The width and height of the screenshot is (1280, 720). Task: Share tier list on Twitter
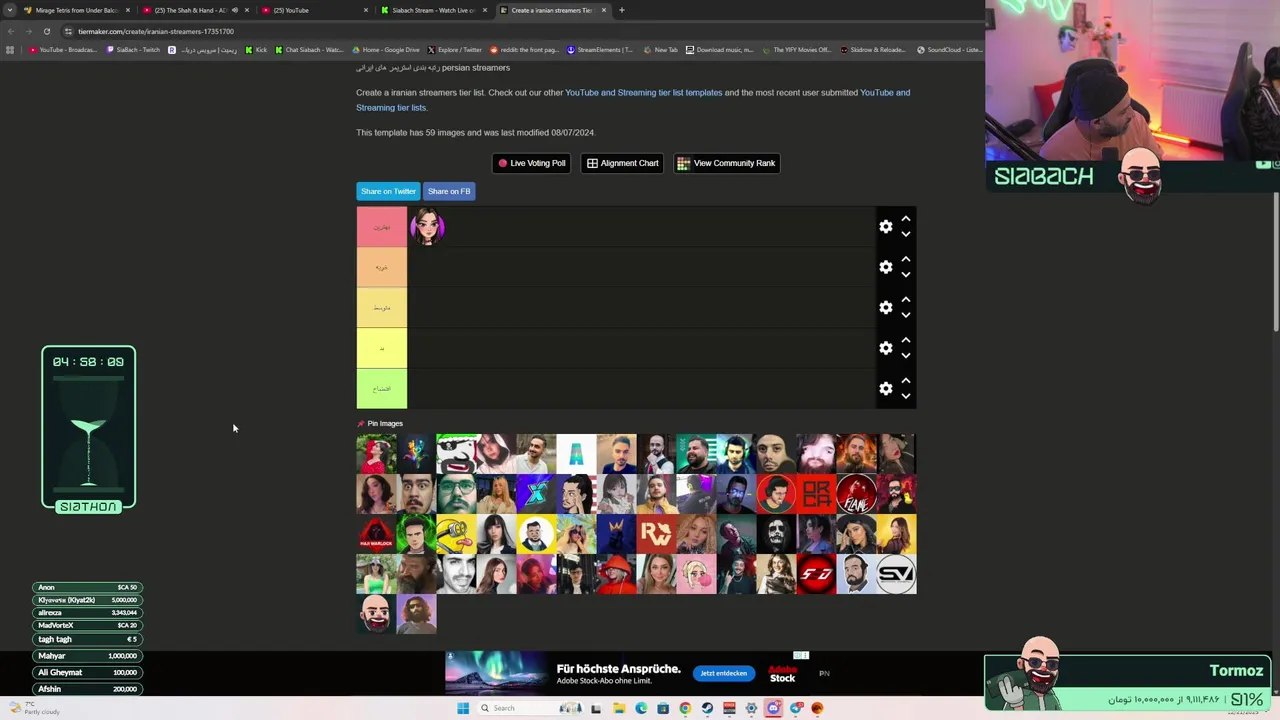[388, 191]
